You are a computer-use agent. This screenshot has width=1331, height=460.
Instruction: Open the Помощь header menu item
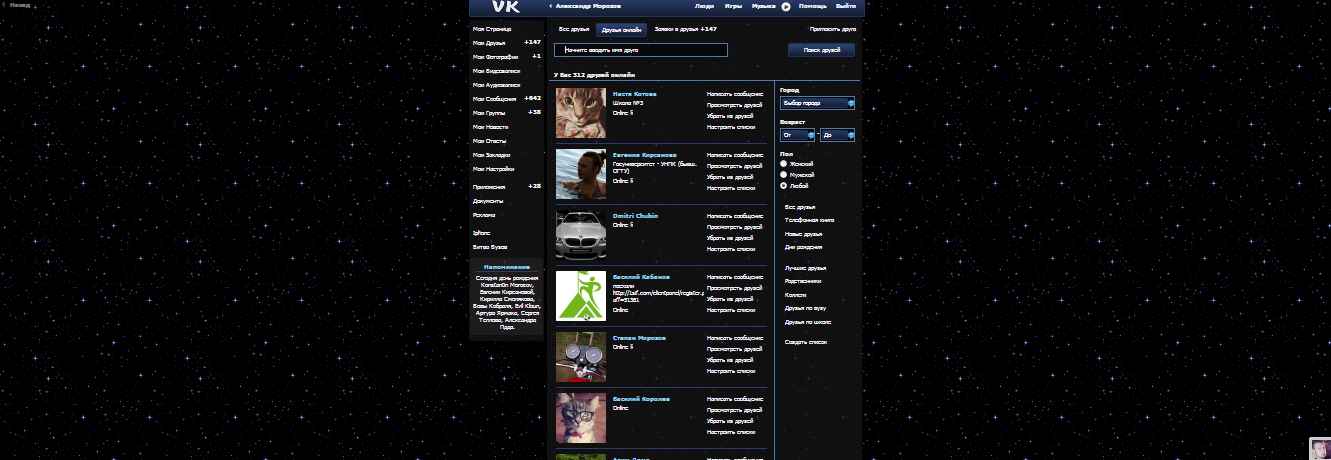(813, 6)
